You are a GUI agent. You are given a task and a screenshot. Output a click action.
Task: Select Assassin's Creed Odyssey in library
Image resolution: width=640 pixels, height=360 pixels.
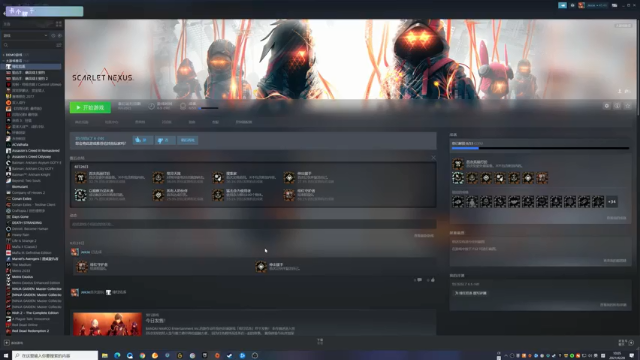[x=31, y=157]
